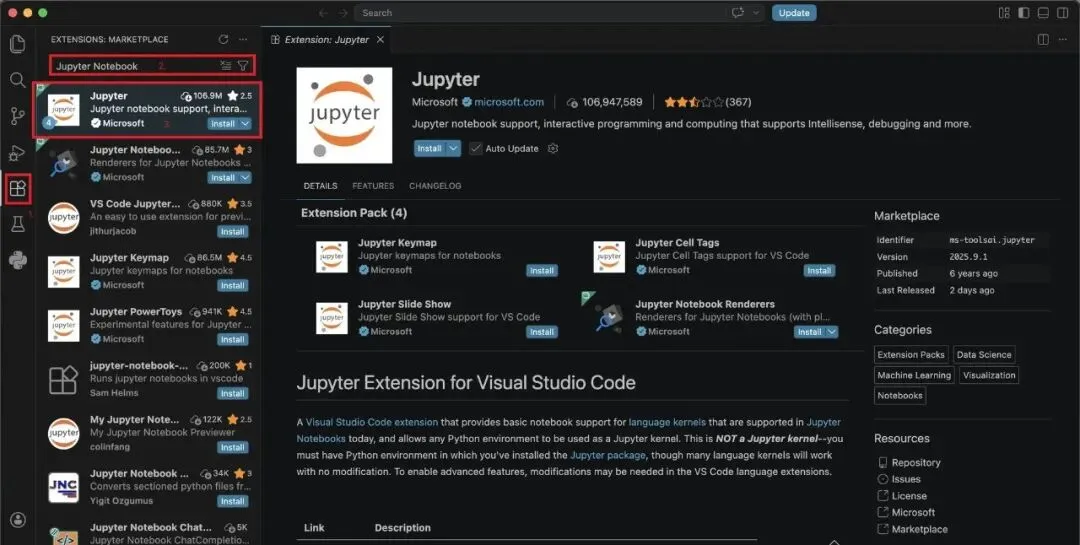Open the License resource link
Viewport: 1080px width, 545px height.
908,495
